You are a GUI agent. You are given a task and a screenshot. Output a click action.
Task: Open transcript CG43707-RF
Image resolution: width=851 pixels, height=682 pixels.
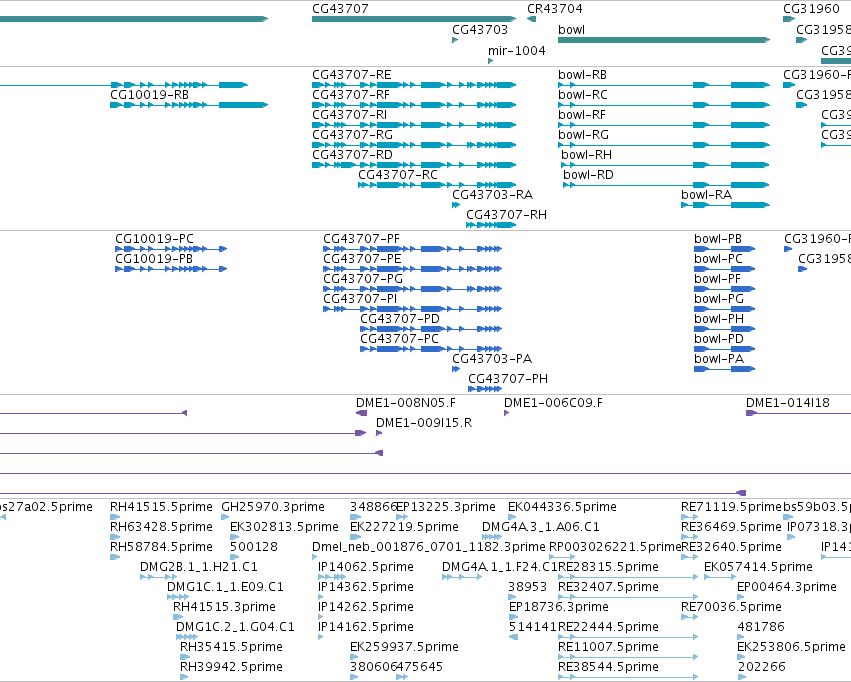coord(351,95)
